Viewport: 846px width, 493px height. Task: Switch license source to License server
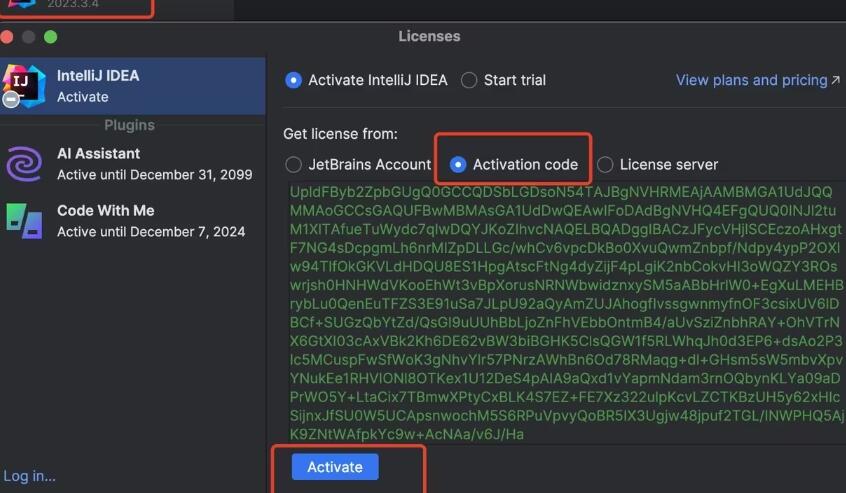[x=605, y=164]
